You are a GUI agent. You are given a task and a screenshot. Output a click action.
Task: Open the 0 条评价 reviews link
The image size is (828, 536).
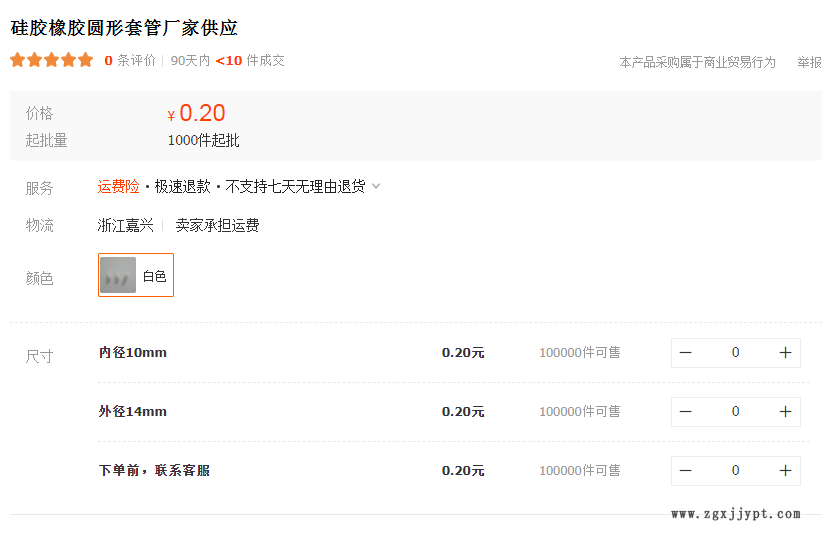pyautogui.click(x=130, y=60)
